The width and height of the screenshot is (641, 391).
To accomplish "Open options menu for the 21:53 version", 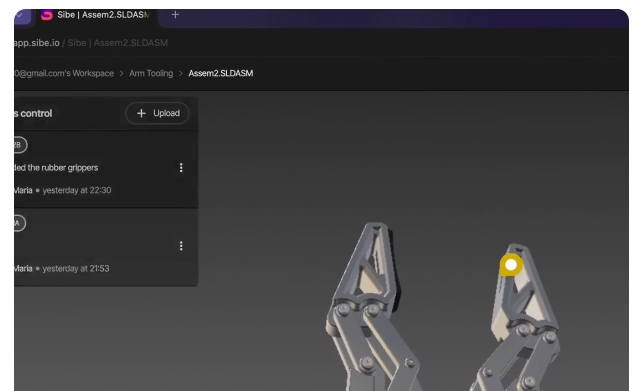I will [181, 245].
